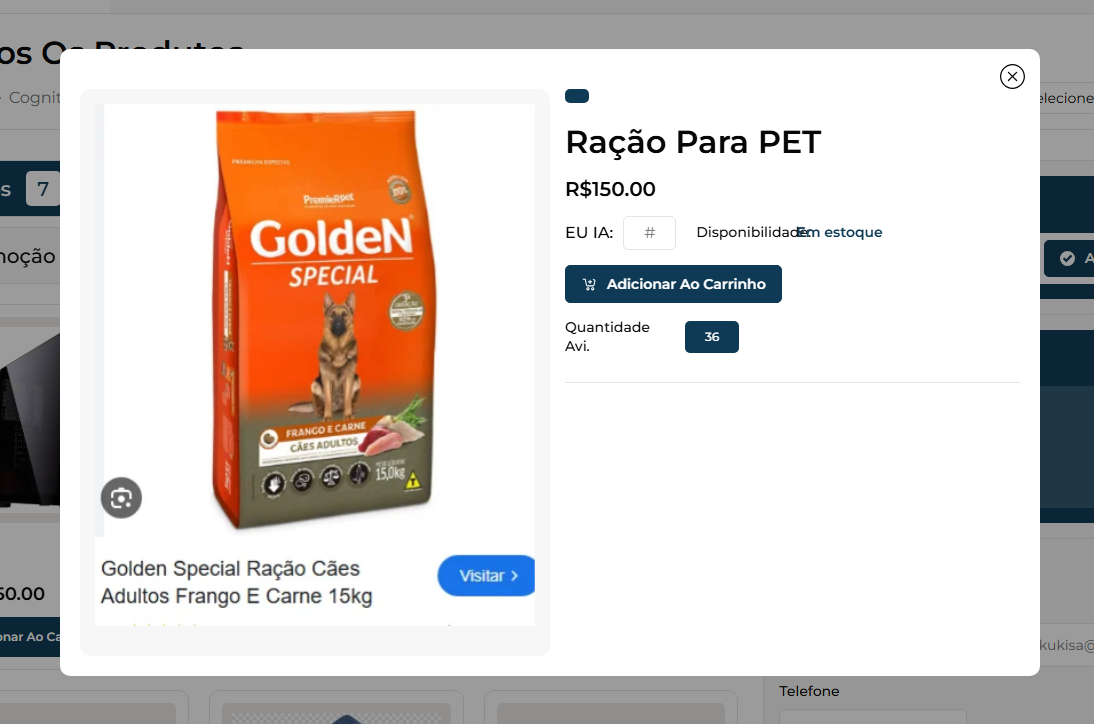
Task: Click the quantity available badge showing 36
Action: pyautogui.click(x=712, y=337)
